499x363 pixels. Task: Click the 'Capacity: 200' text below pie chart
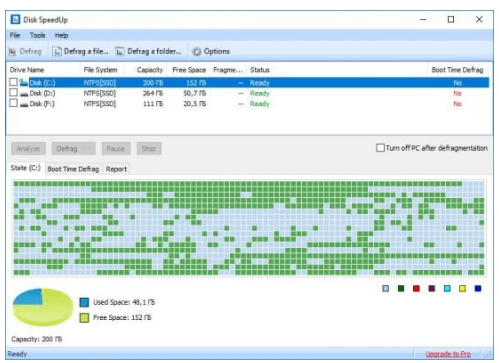click(x=37, y=339)
